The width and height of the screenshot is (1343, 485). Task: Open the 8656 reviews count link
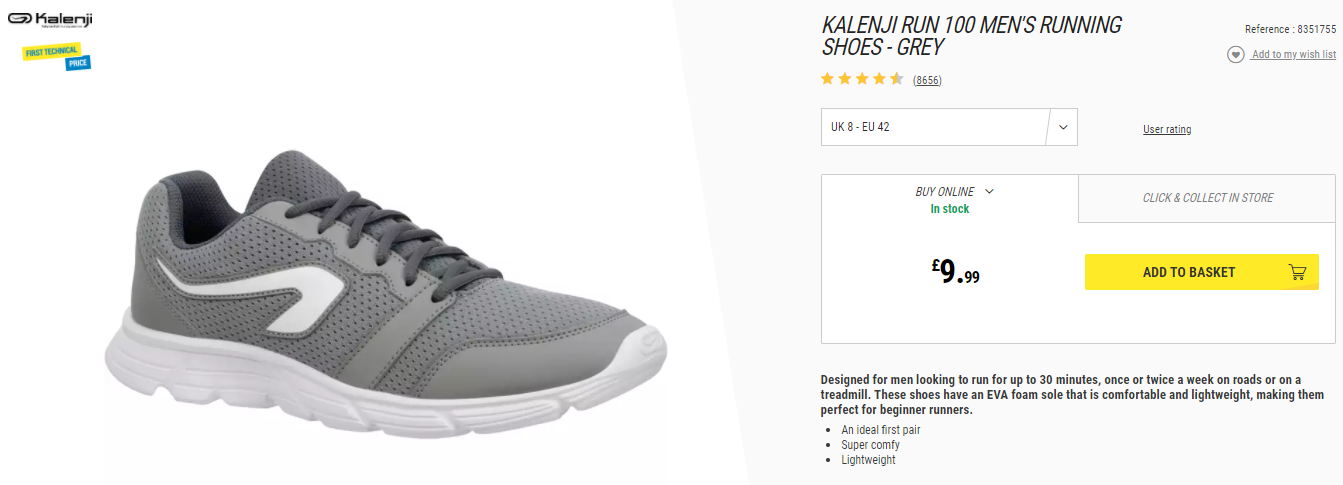coord(927,80)
